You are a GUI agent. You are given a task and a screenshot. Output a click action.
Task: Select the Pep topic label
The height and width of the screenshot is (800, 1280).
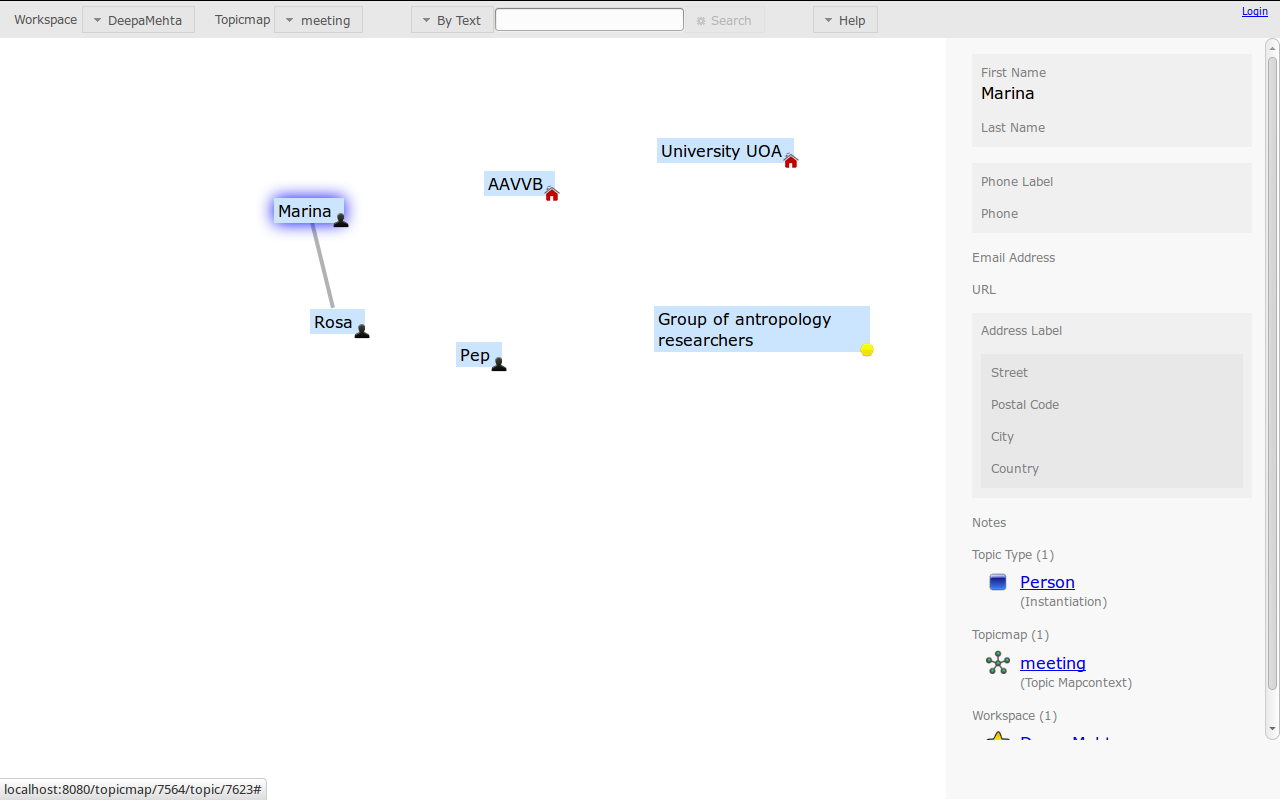coord(475,355)
